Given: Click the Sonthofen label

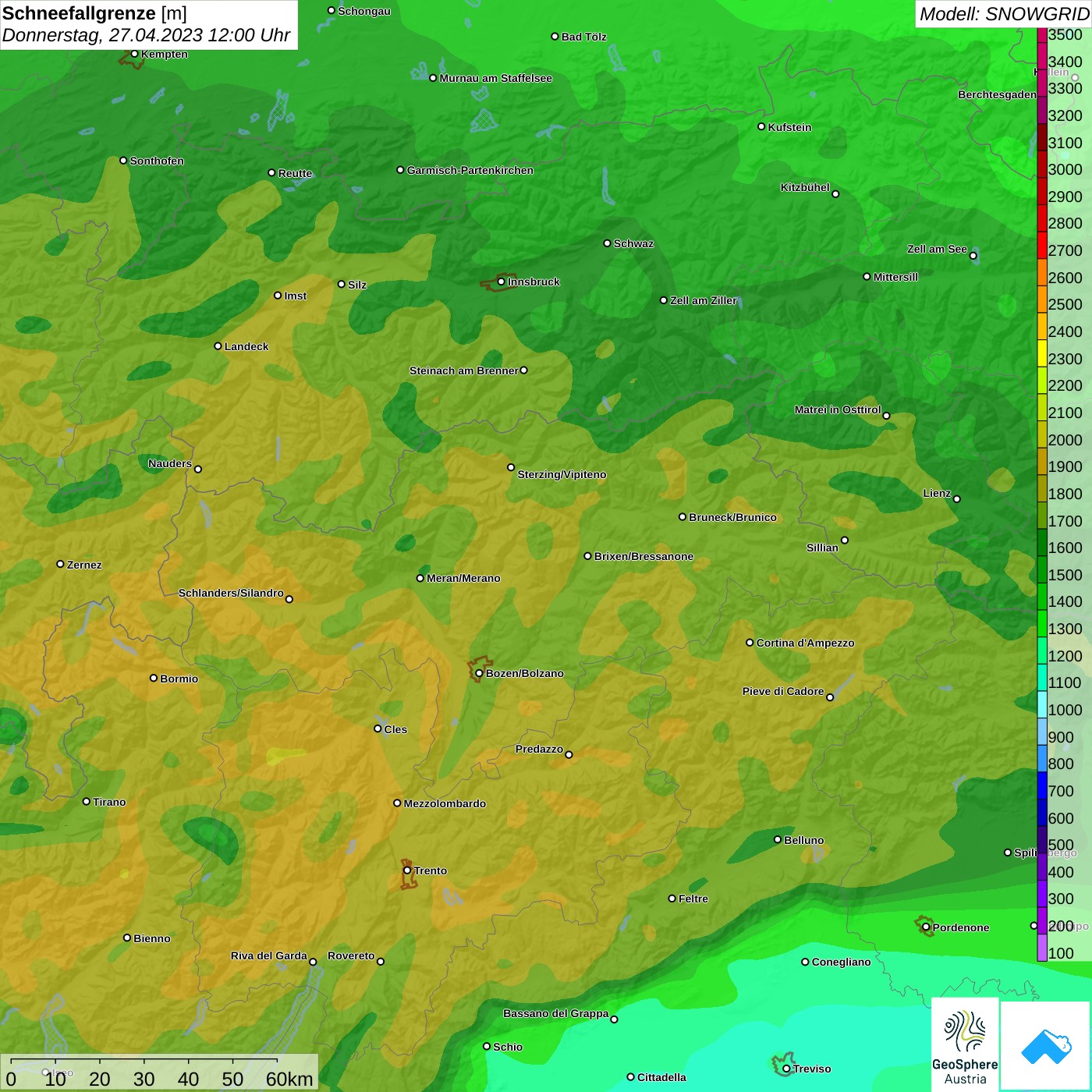Looking at the screenshot, I should point(157,161).
